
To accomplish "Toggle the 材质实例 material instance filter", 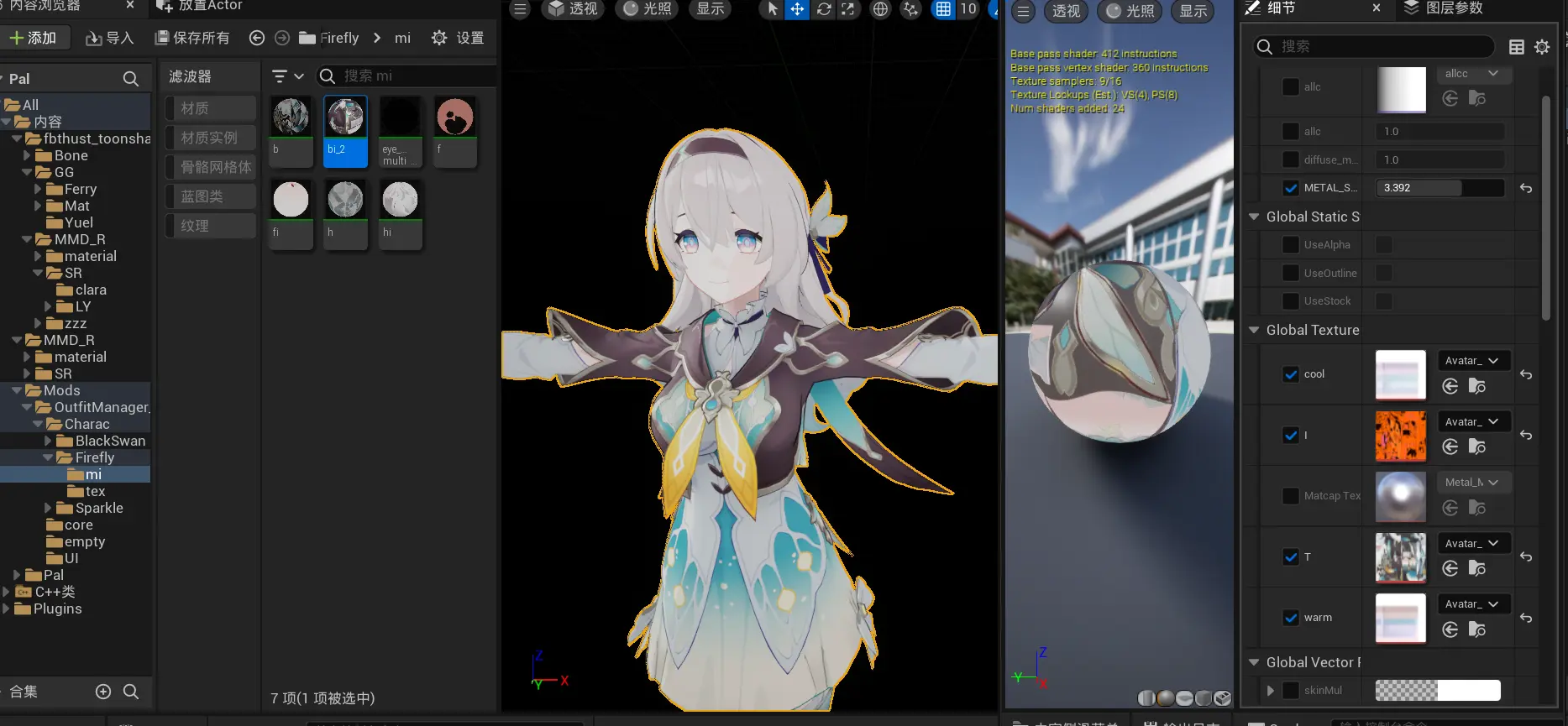I will click(x=210, y=138).
